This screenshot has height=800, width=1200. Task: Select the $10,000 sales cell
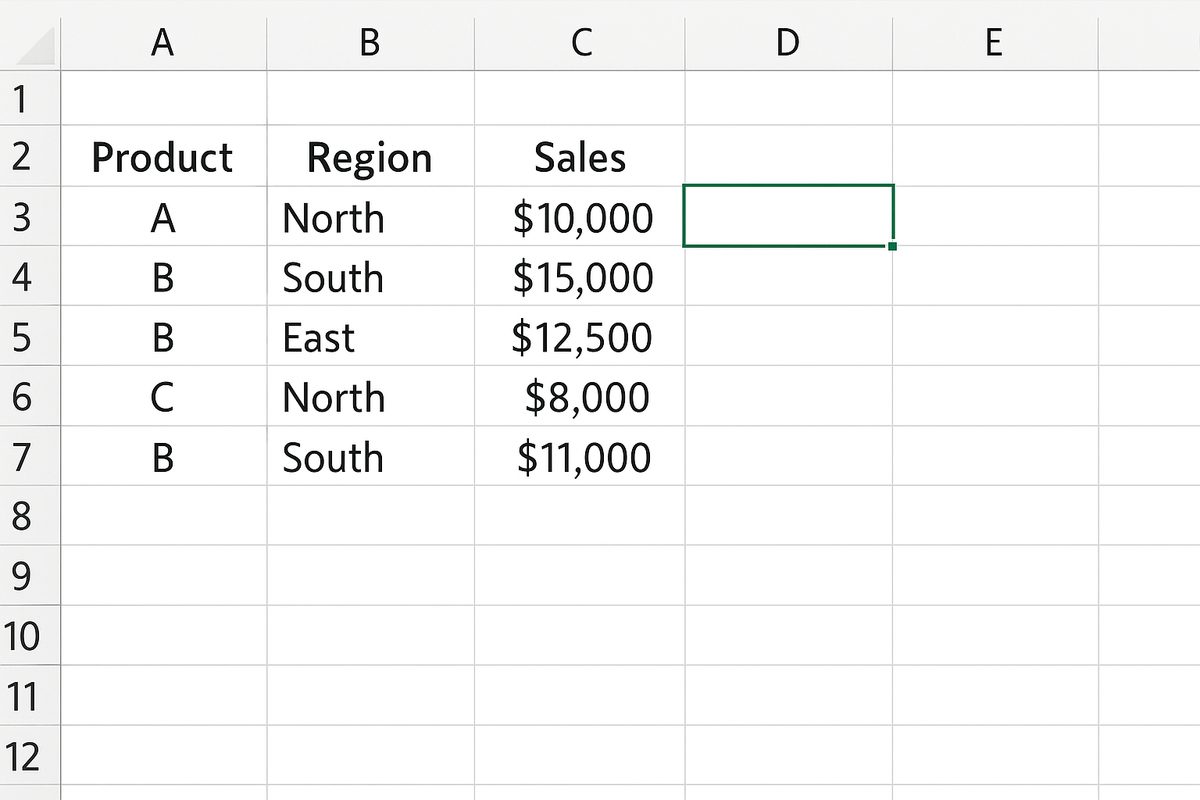580,215
